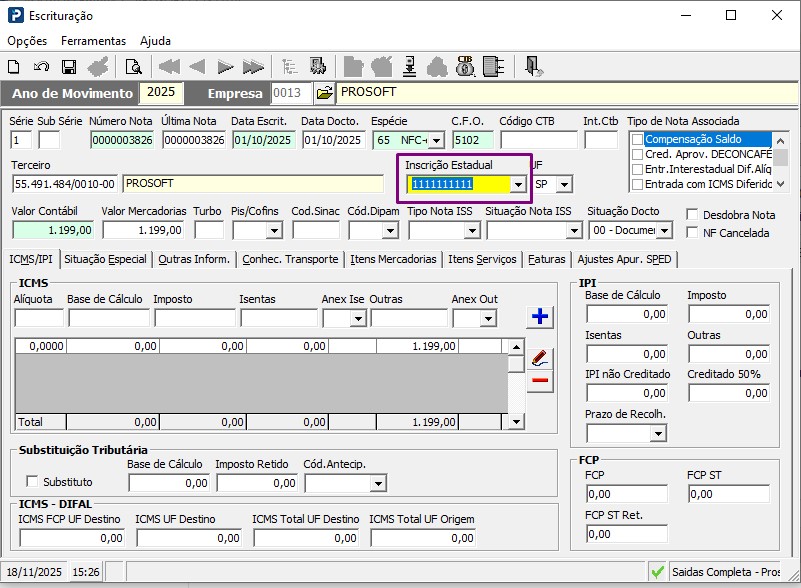Screen dimensions: 801x588
Task: Open the Opções menu
Action: (27, 41)
